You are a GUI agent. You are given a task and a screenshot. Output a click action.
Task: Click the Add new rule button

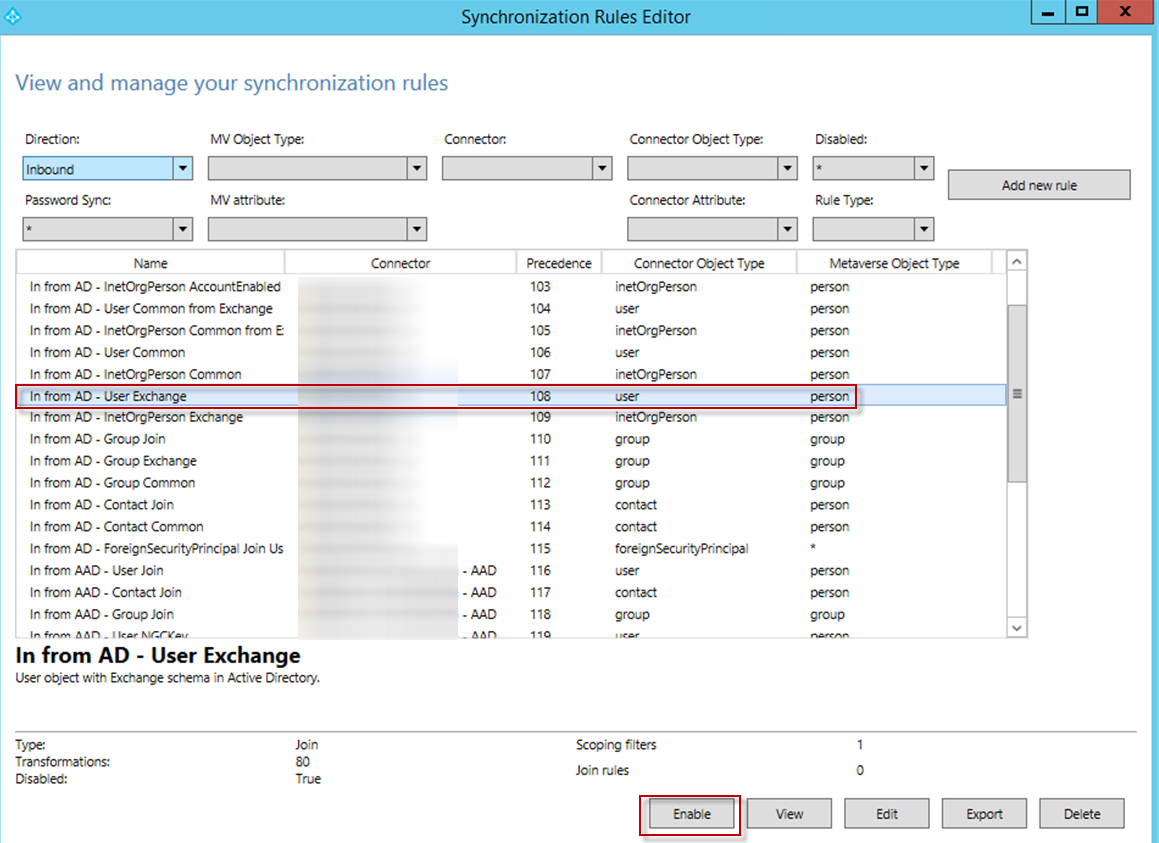tap(1038, 185)
